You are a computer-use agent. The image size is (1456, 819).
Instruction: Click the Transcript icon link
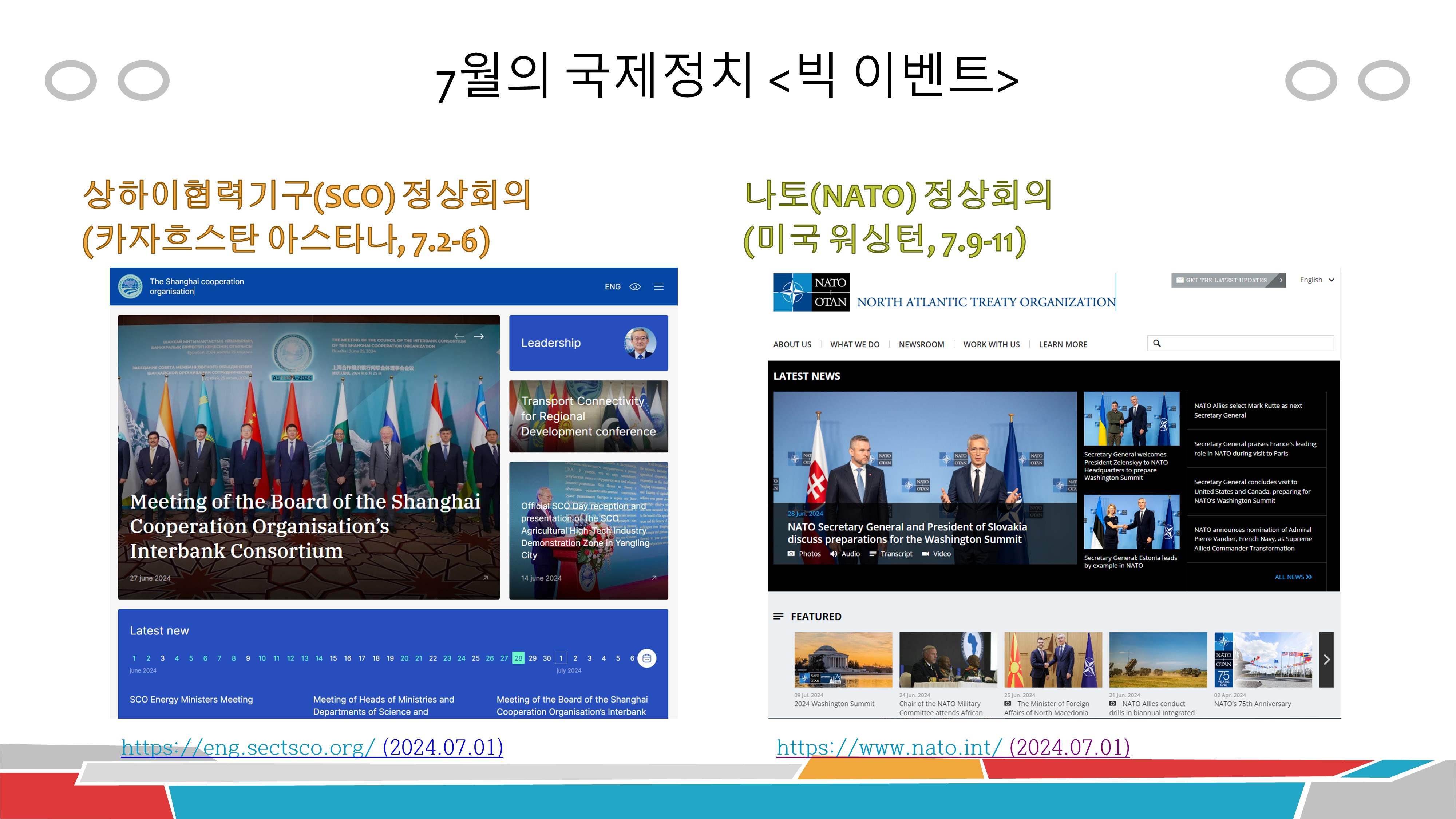pyautogui.click(x=891, y=554)
